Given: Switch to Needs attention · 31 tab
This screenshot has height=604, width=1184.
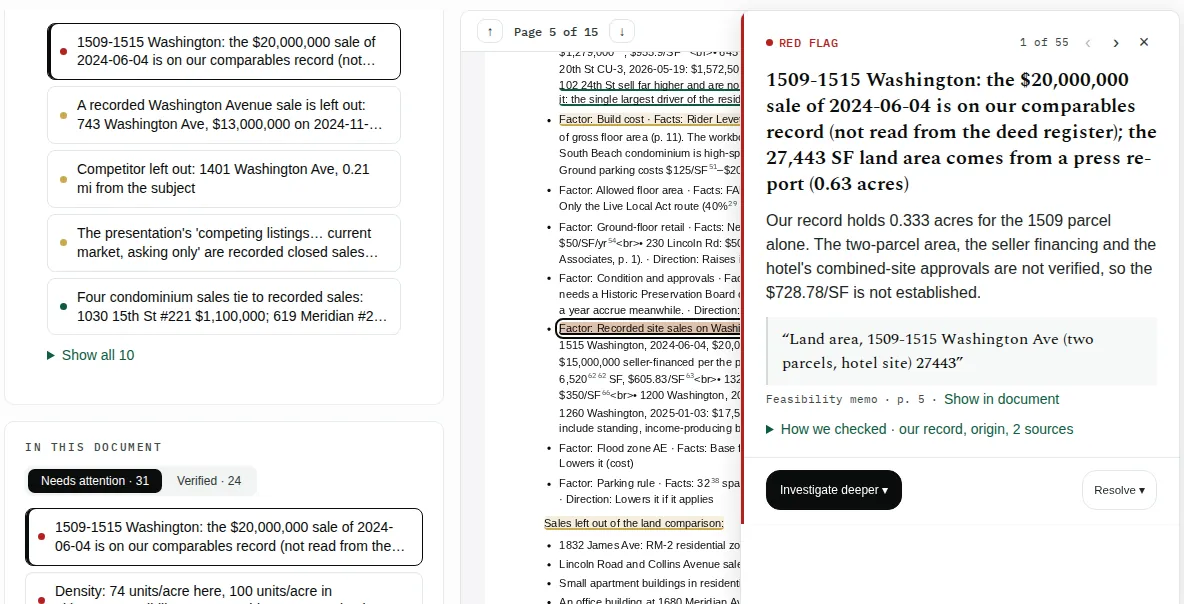Looking at the screenshot, I should click(x=95, y=481).
